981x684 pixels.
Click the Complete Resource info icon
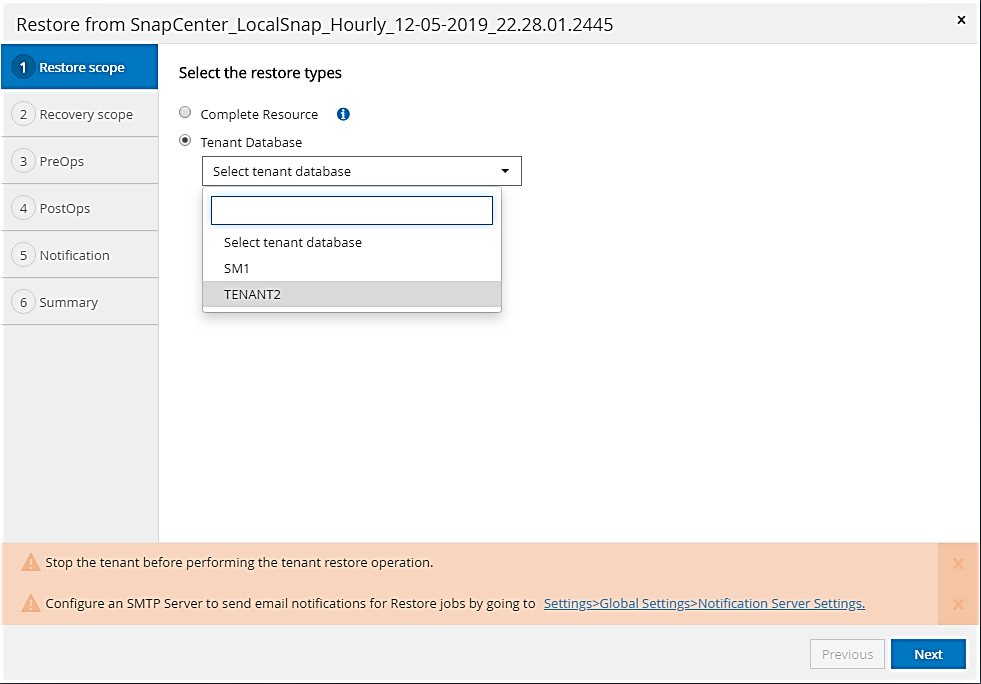(343, 114)
